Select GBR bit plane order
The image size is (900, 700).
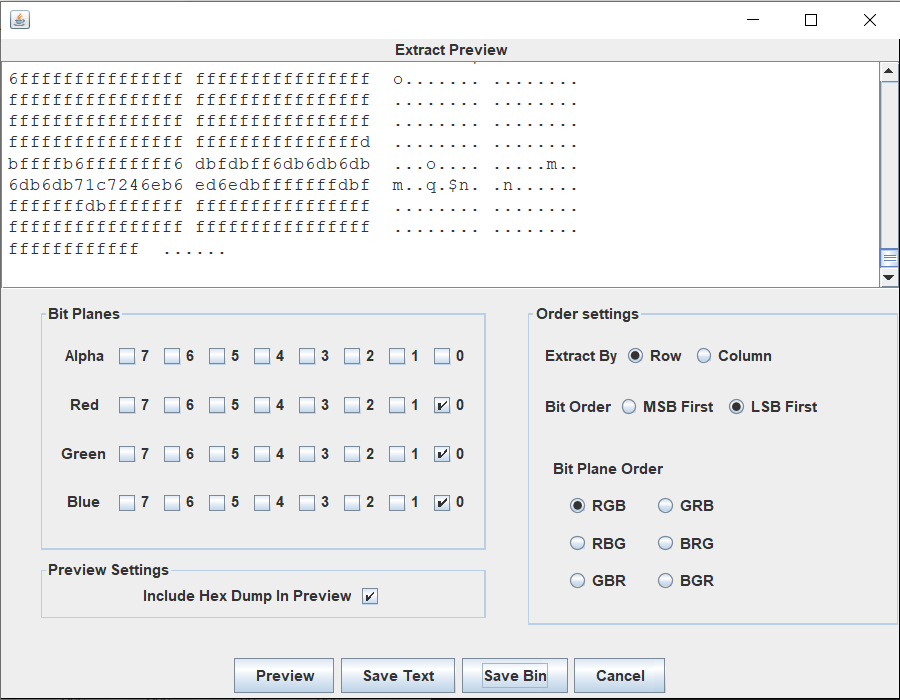pyautogui.click(x=577, y=581)
